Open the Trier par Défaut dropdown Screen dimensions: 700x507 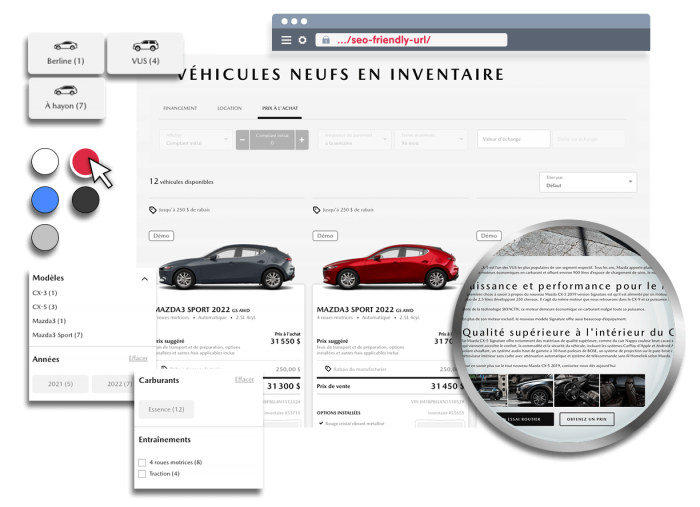(588, 182)
